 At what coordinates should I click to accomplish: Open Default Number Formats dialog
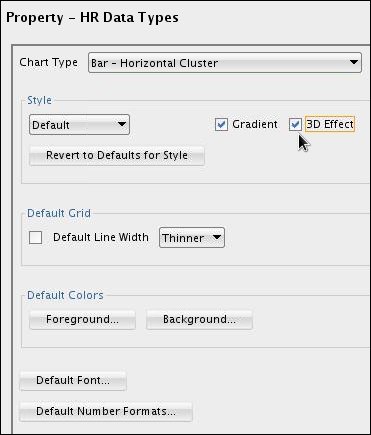(x=106, y=411)
